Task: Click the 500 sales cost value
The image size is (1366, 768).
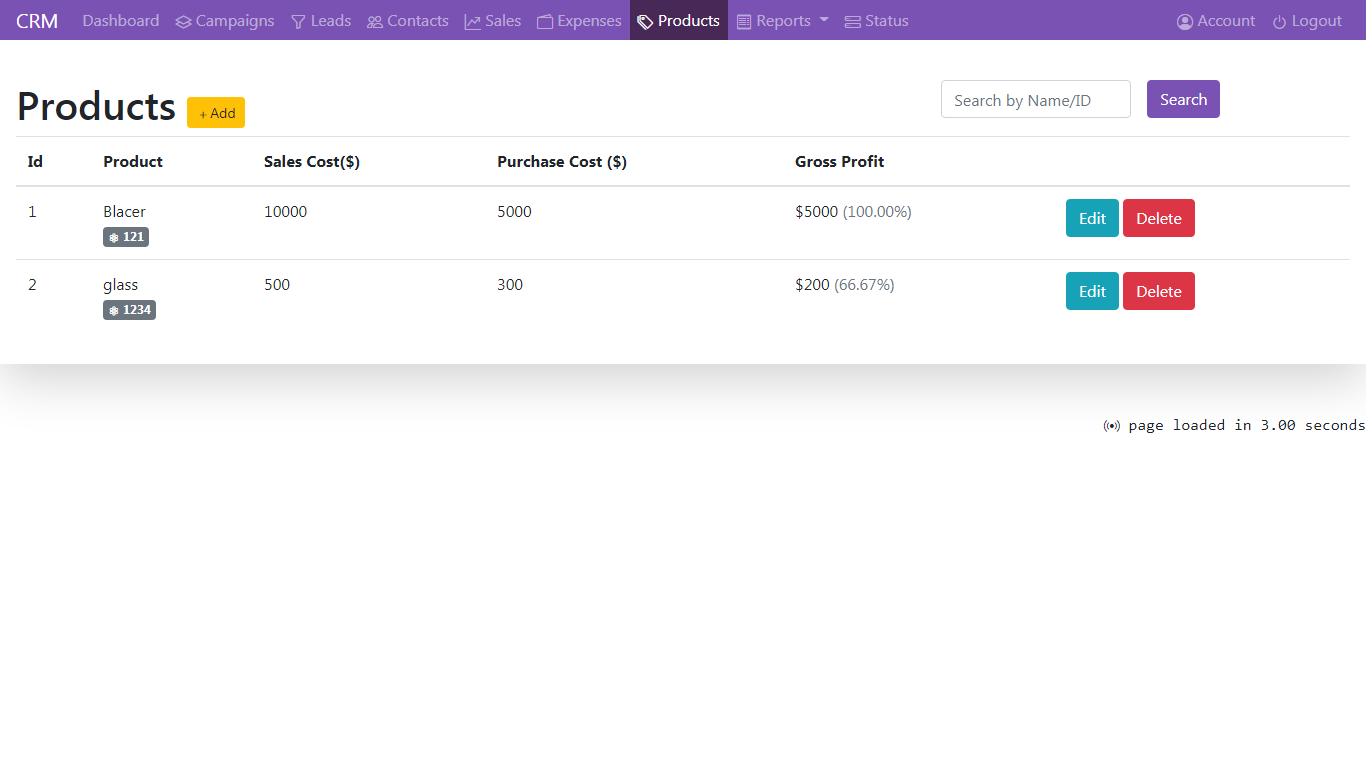Action: [x=277, y=285]
